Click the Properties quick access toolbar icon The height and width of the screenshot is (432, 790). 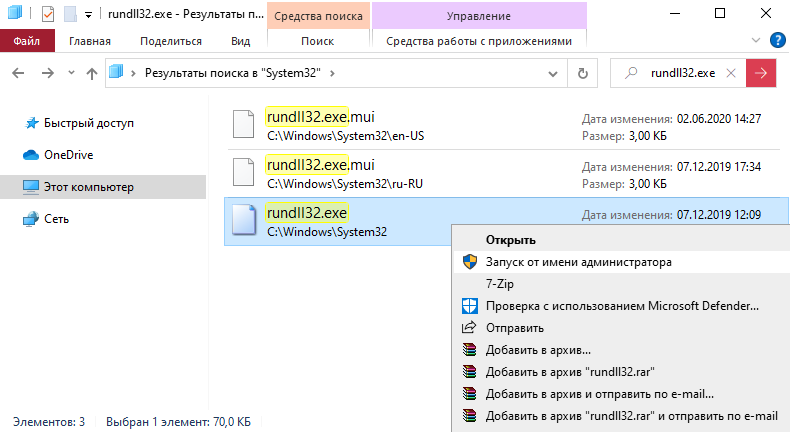click(x=48, y=14)
